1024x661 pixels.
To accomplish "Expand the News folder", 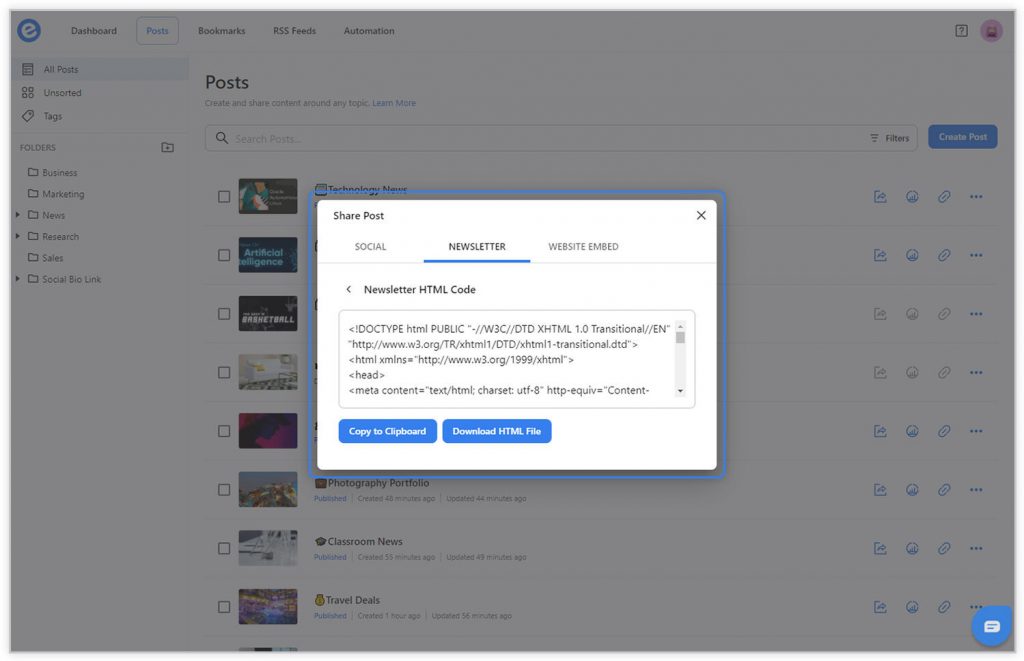I will (18, 215).
